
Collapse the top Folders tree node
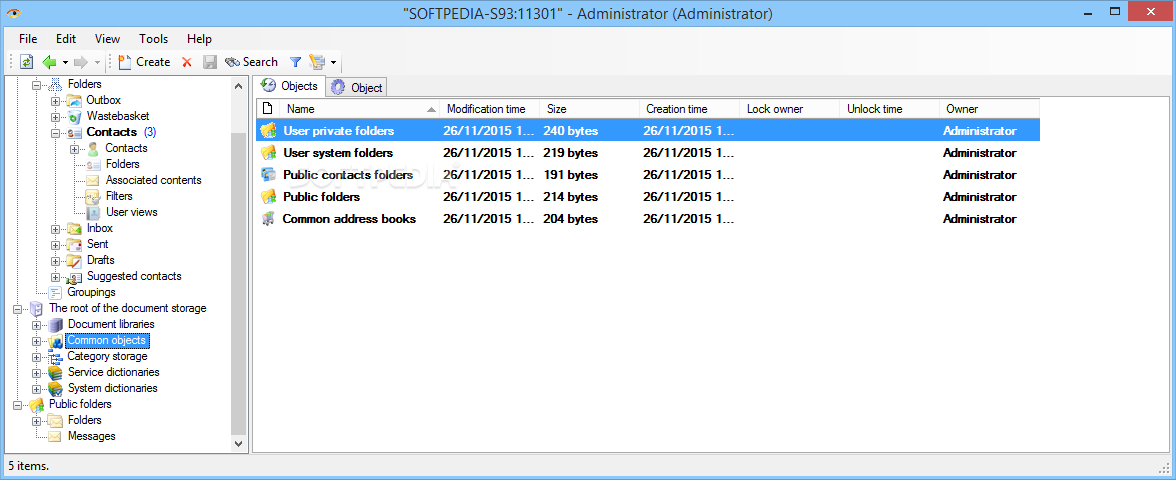(x=37, y=85)
